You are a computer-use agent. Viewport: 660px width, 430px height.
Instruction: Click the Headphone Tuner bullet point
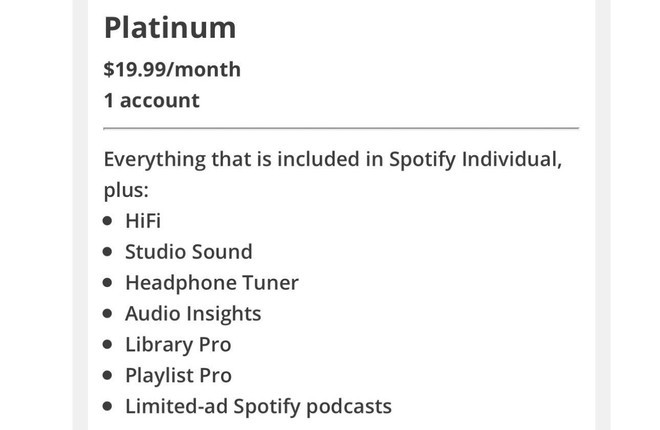107,282
